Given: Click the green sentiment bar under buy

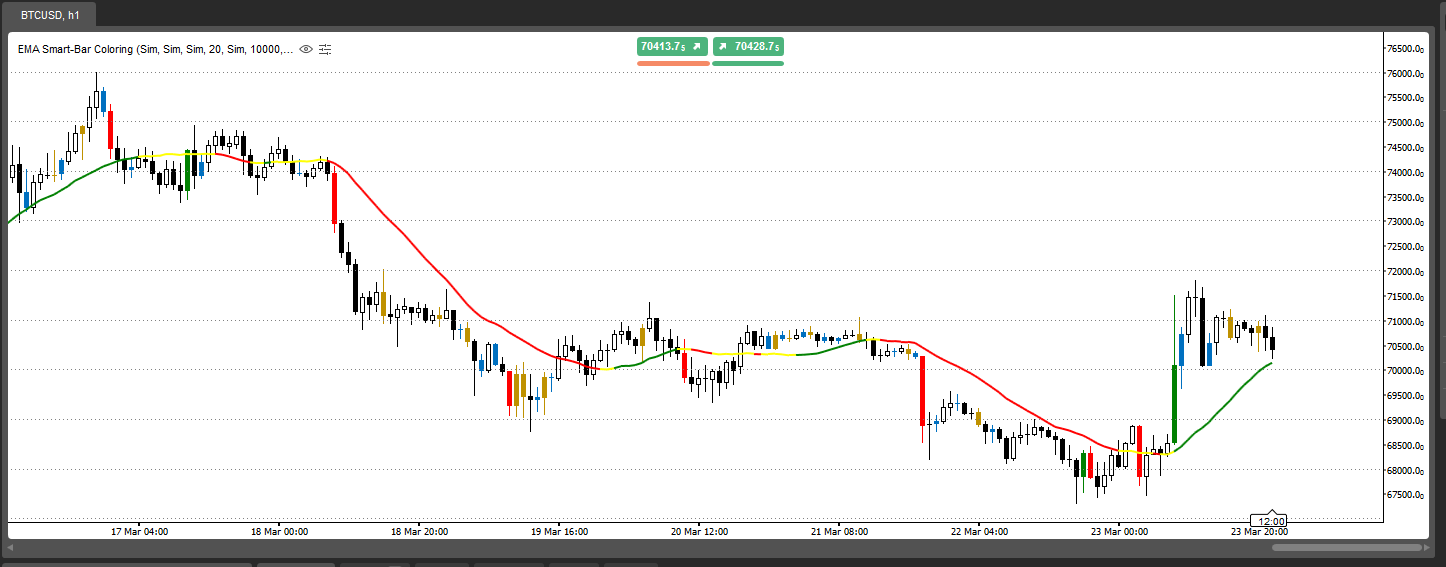Looking at the screenshot, I should coord(748,63).
